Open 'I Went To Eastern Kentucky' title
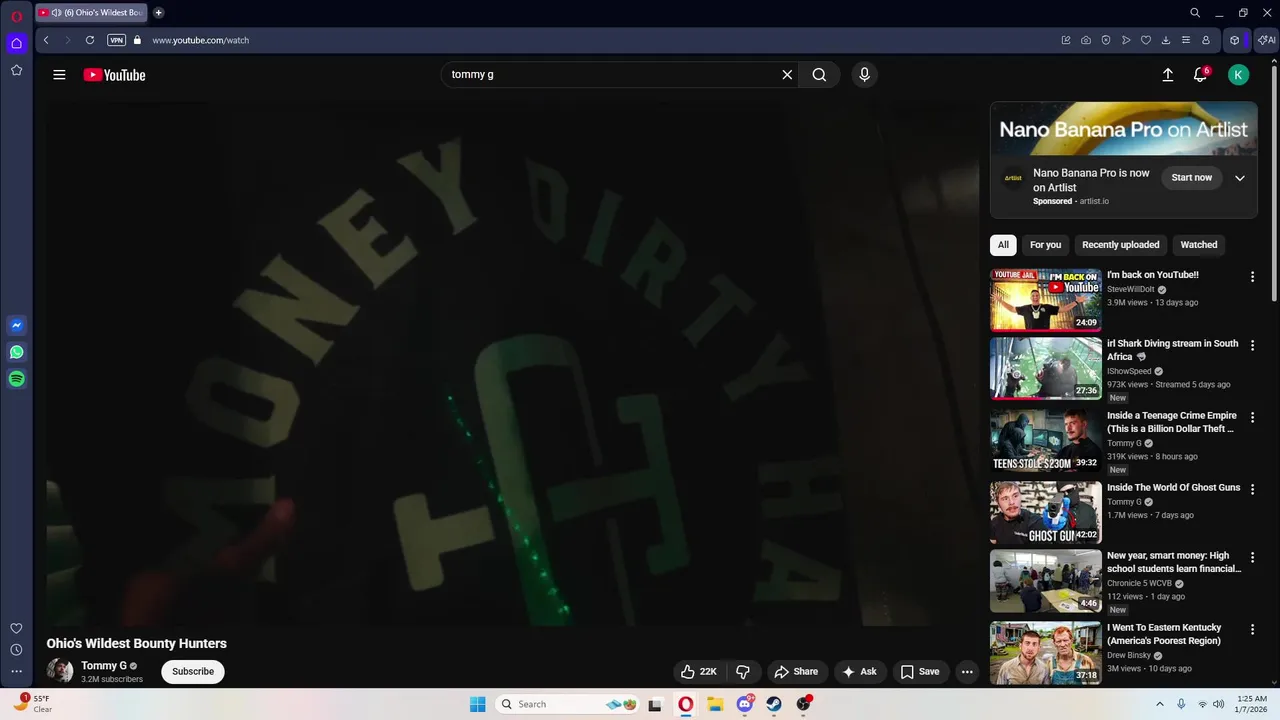The image size is (1280, 720). (1164, 634)
